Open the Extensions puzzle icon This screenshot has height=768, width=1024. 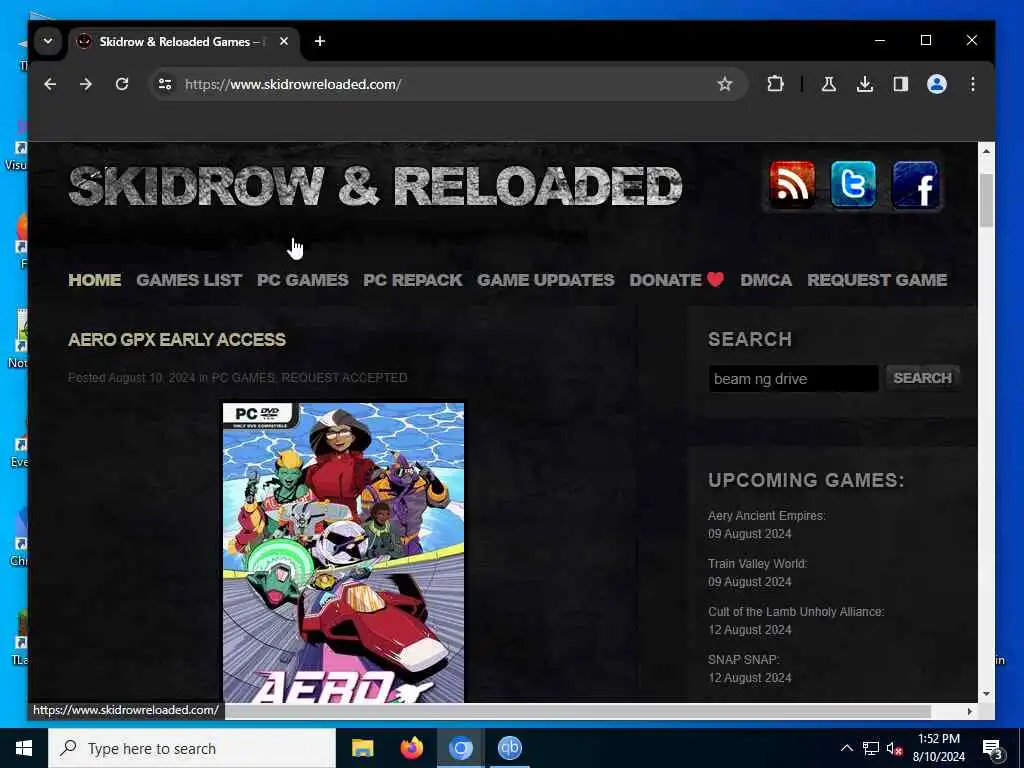[775, 84]
